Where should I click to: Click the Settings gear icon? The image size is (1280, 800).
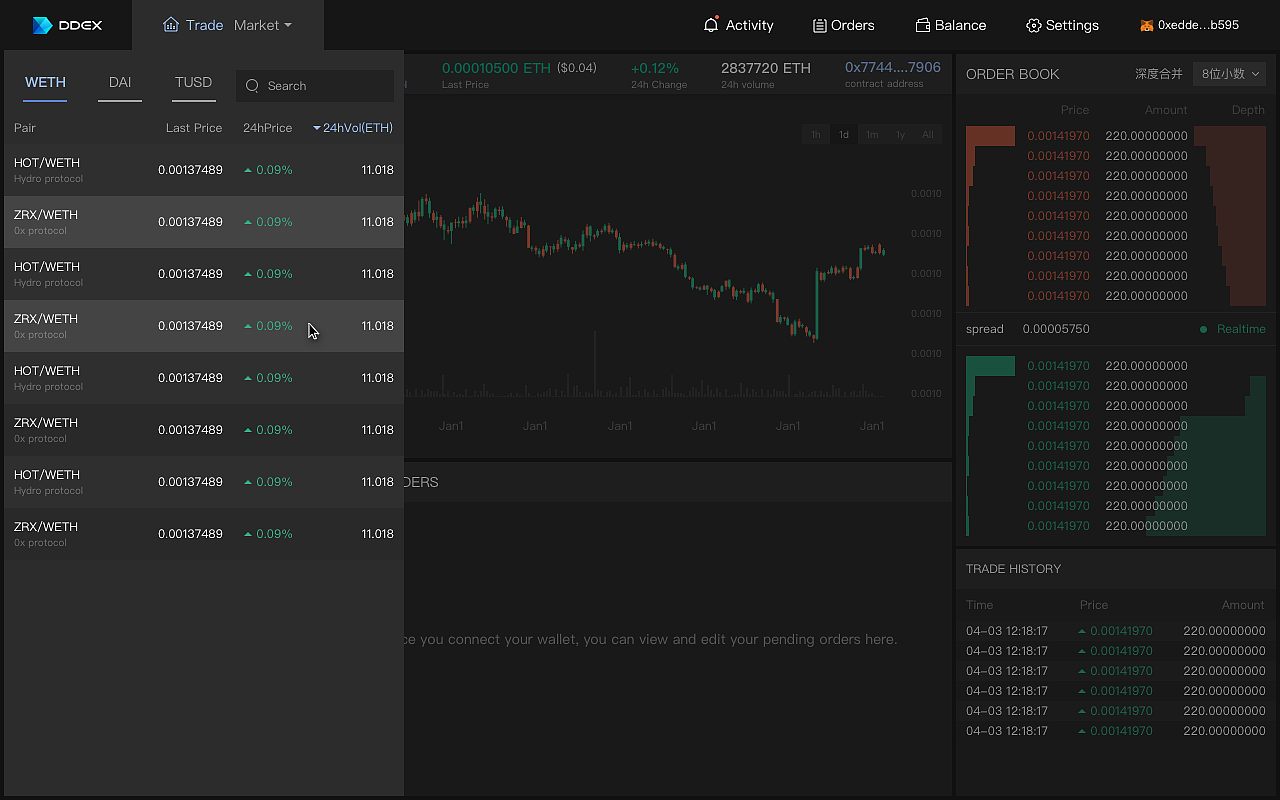click(x=1034, y=25)
